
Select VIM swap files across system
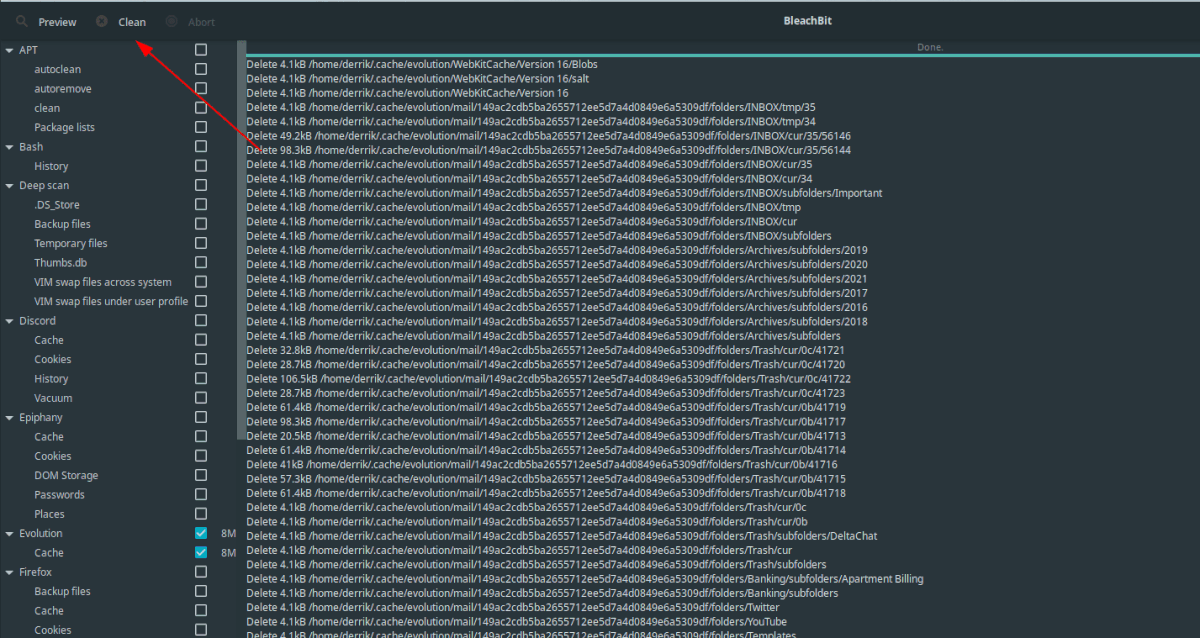[x=103, y=282]
